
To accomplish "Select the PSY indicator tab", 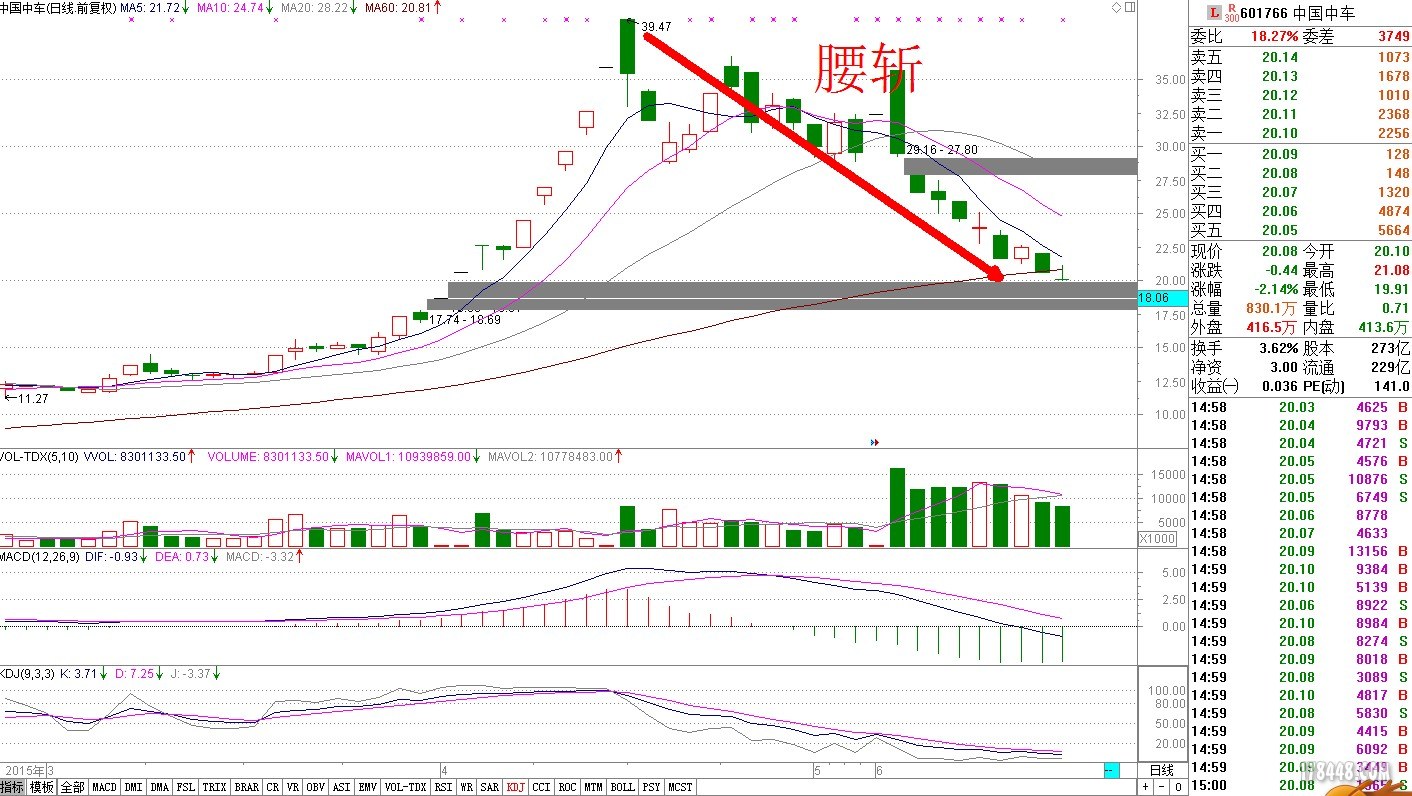I will tap(651, 787).
